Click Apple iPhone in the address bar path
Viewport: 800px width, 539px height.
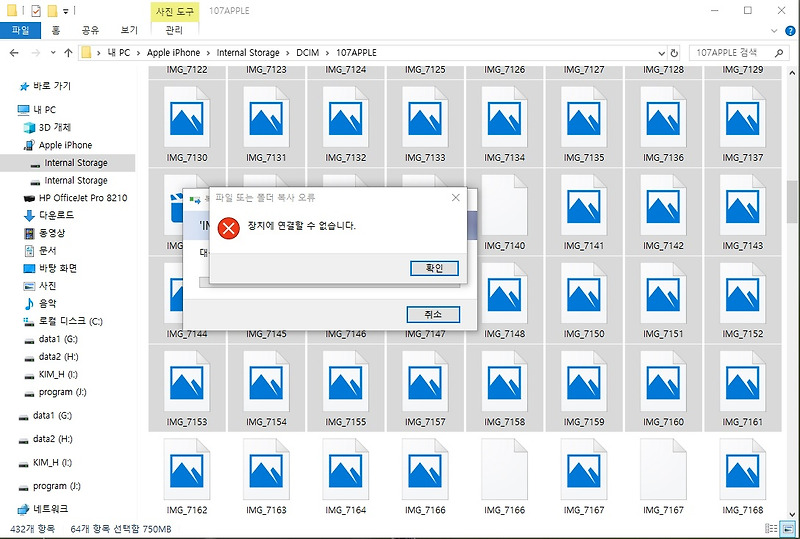coord(173,53)
